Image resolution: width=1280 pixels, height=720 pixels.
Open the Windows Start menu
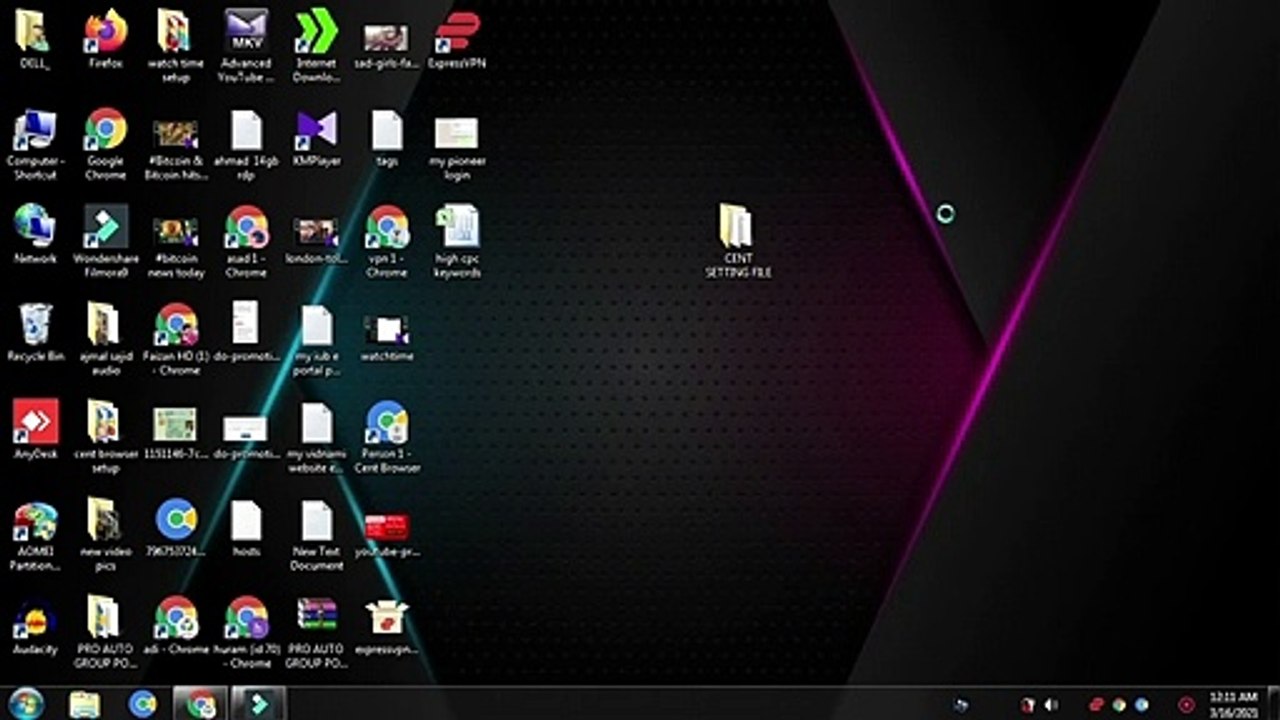pyautogui.click(x=26, y=703)
